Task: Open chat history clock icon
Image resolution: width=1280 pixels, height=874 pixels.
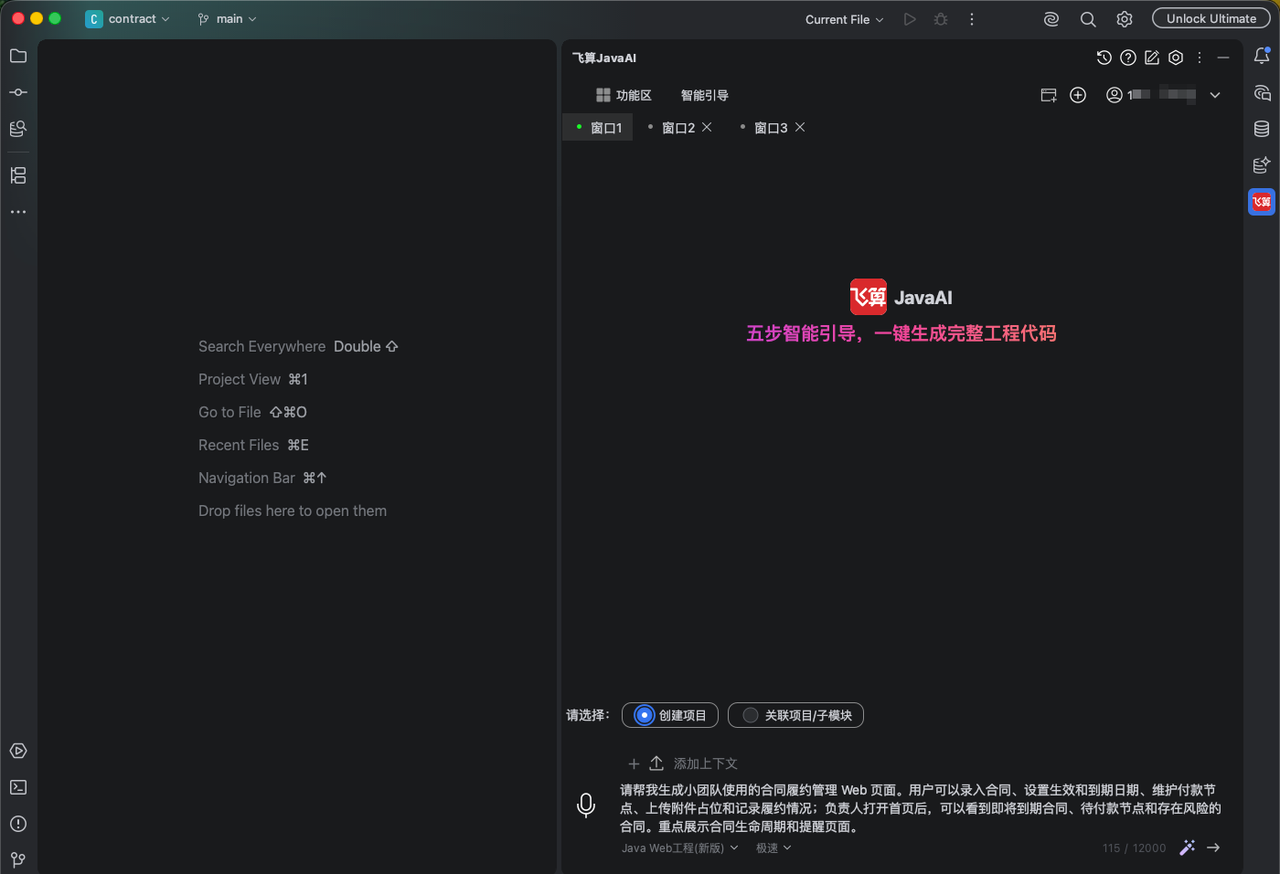Action: tap(1104, 58)
